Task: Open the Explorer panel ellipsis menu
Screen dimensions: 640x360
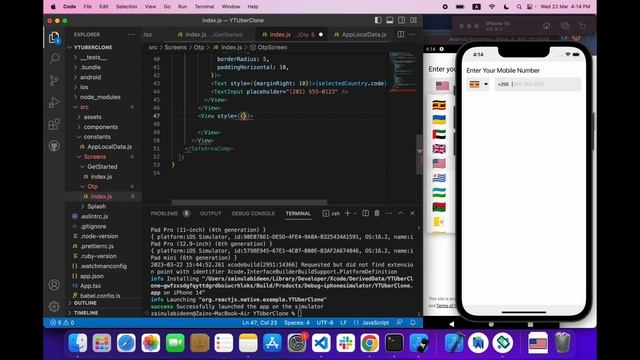Action: click(x=131, y=35)
